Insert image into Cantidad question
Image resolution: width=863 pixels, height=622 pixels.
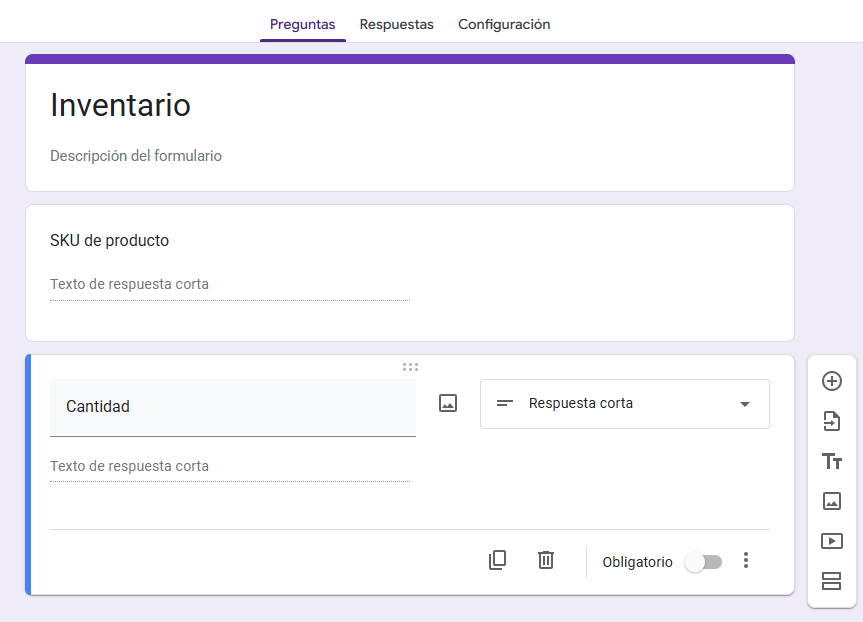coord(448,403)
